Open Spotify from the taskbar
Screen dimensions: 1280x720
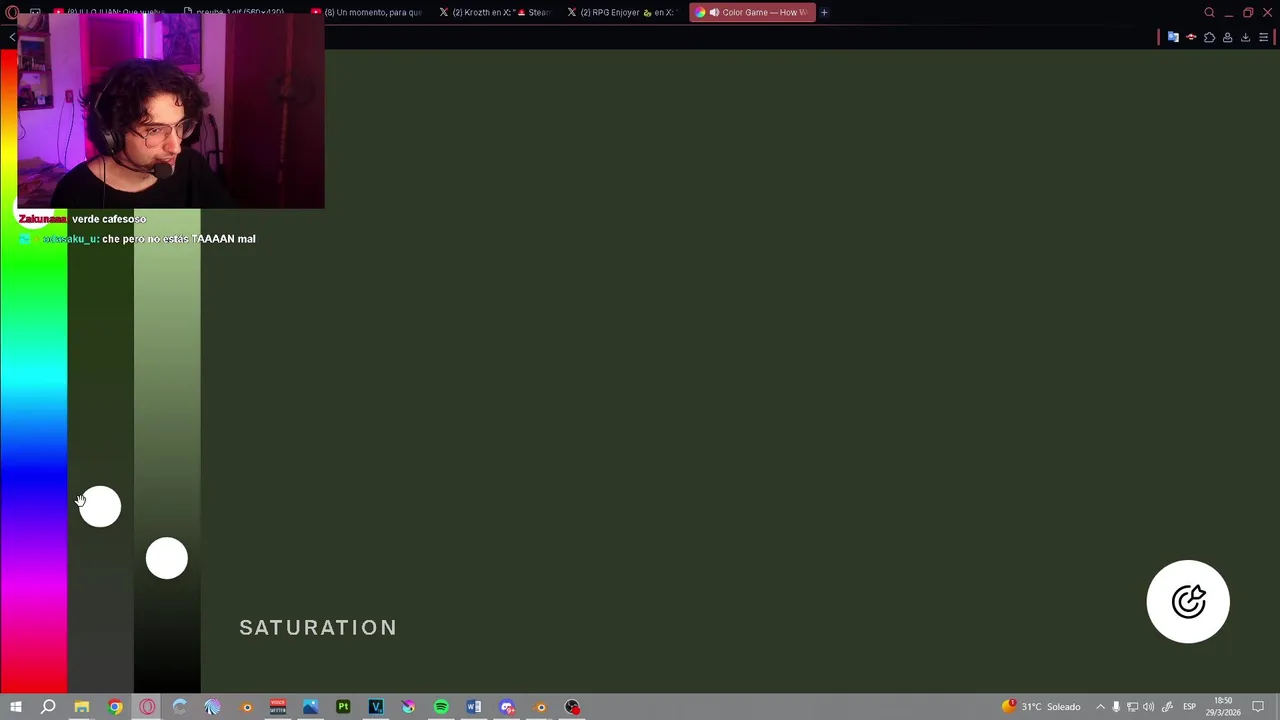tap(441, 707)
